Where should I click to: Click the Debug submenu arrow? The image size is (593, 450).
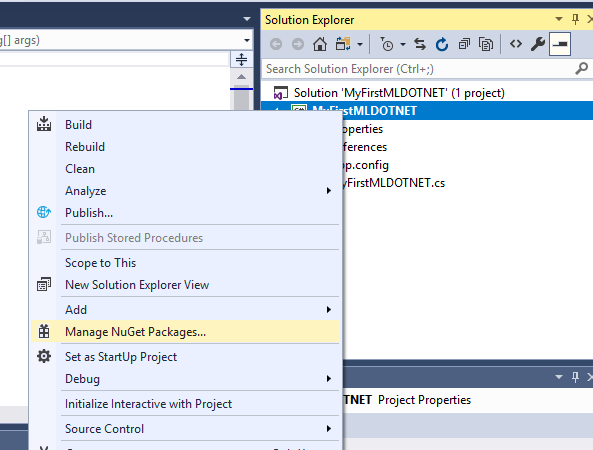(x=329, y=379)
